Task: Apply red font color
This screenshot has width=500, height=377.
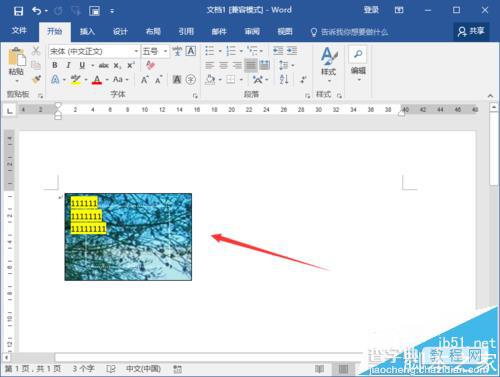Action: coord(97,80)
